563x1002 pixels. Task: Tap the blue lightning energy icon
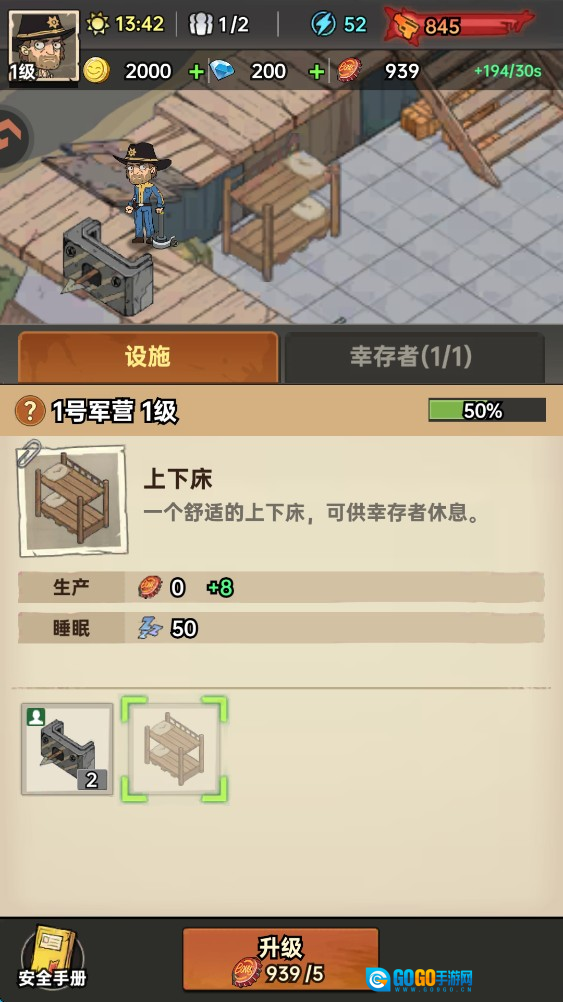[323, 24]
